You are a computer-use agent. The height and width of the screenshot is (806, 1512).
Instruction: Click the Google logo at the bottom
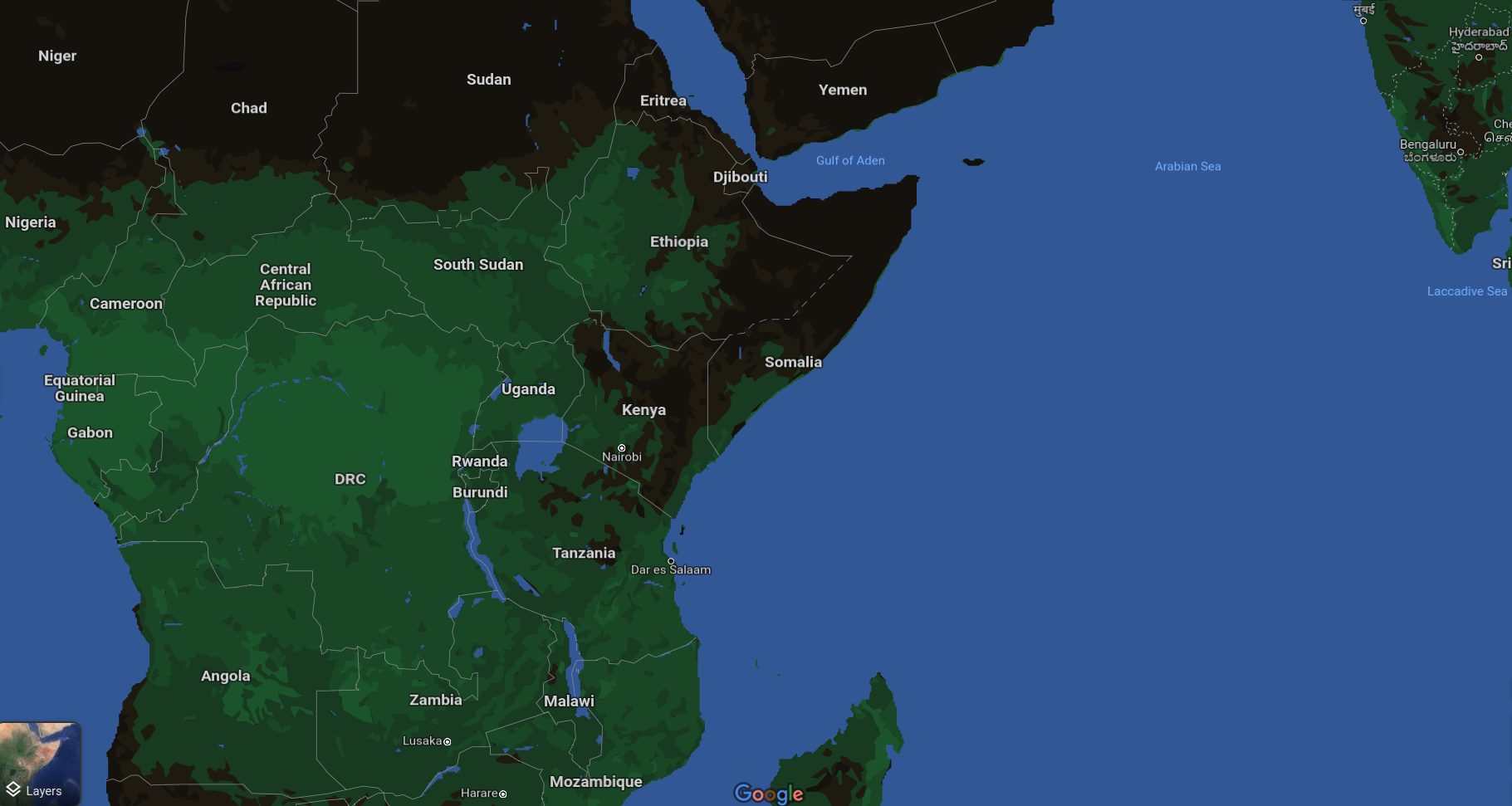click(x=769, y=794)
